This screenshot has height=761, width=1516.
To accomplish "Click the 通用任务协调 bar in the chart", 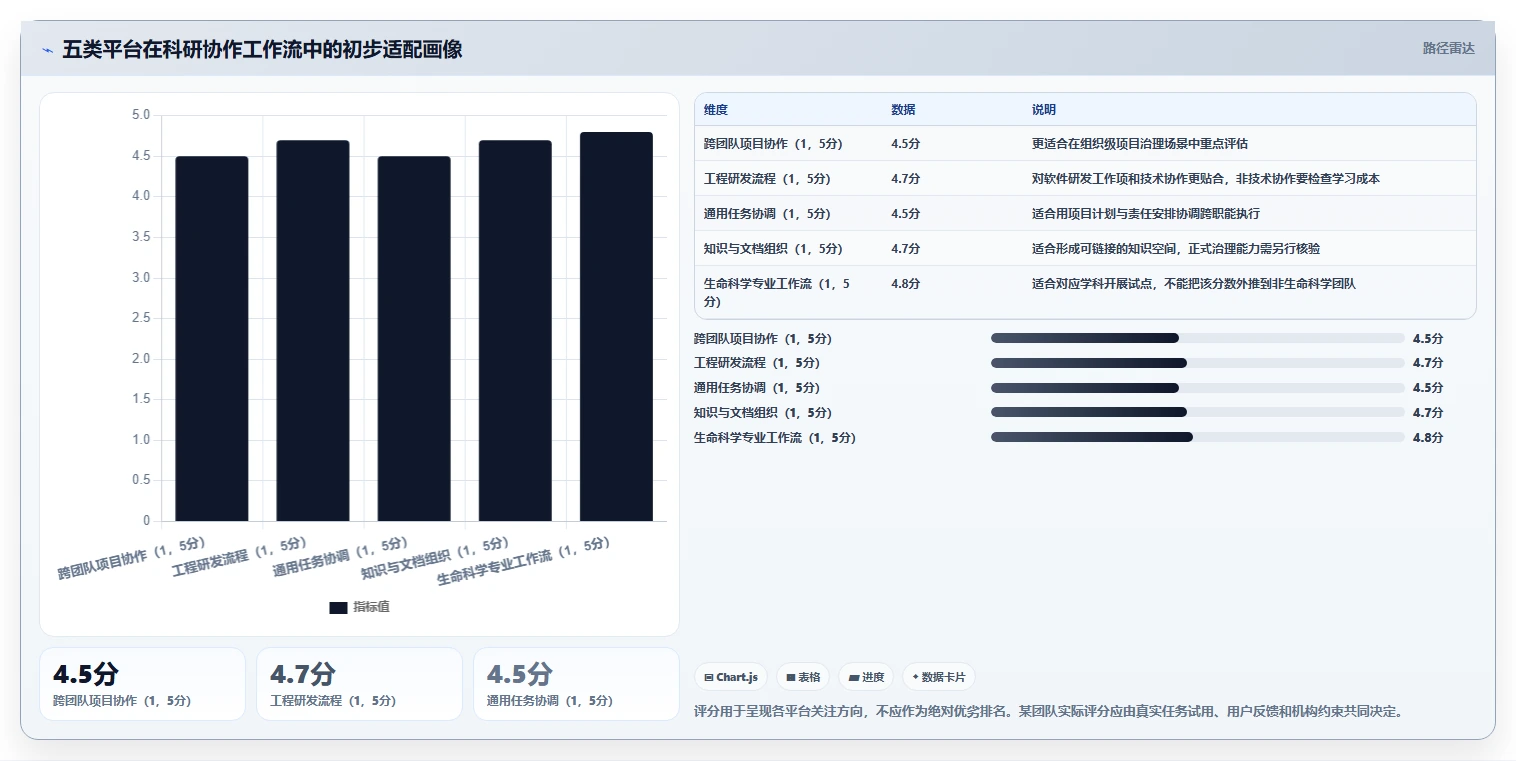I will pyautogui.click(x=414, y=339).
